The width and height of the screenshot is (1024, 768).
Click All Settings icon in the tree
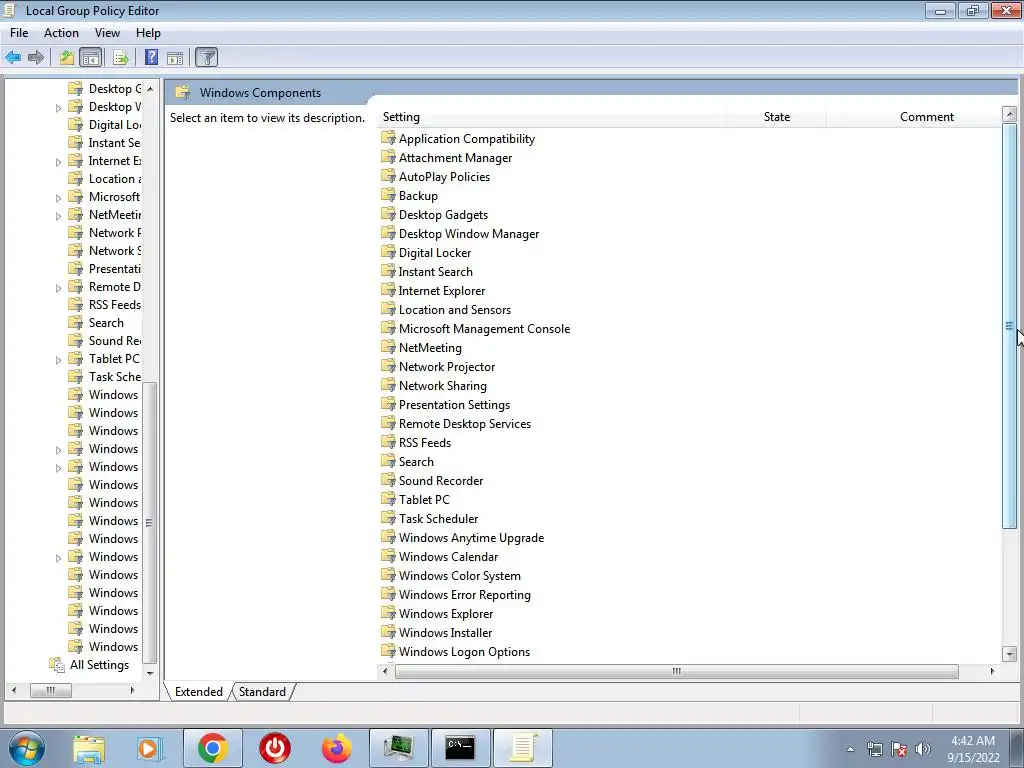pyautogui.click(x=57, y=665)
